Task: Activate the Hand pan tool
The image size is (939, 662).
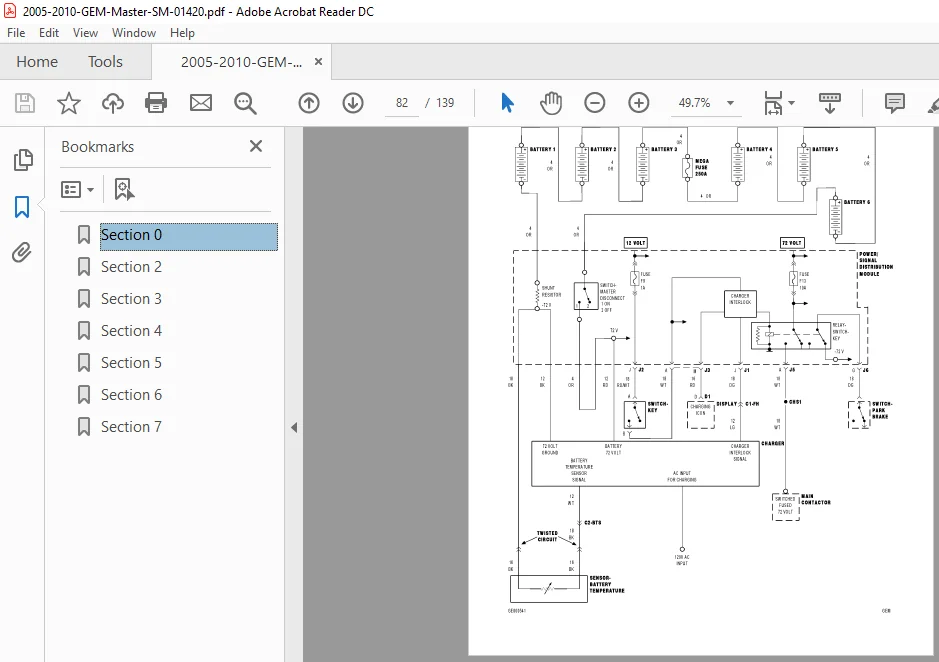Action: tap(551, 103)
